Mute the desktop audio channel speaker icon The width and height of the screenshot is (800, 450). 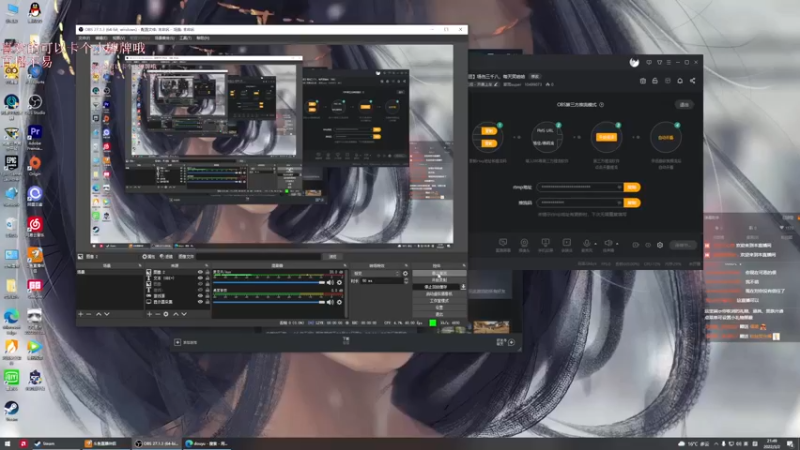click(x=330, y=302)
